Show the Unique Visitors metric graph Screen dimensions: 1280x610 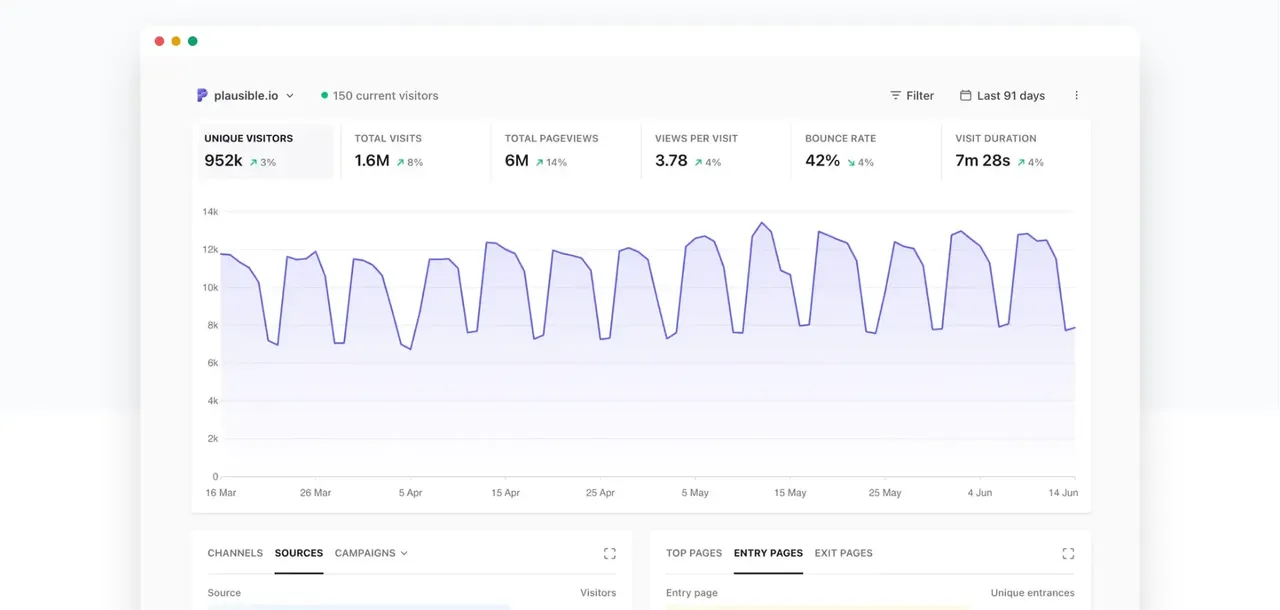pos(265,151)
